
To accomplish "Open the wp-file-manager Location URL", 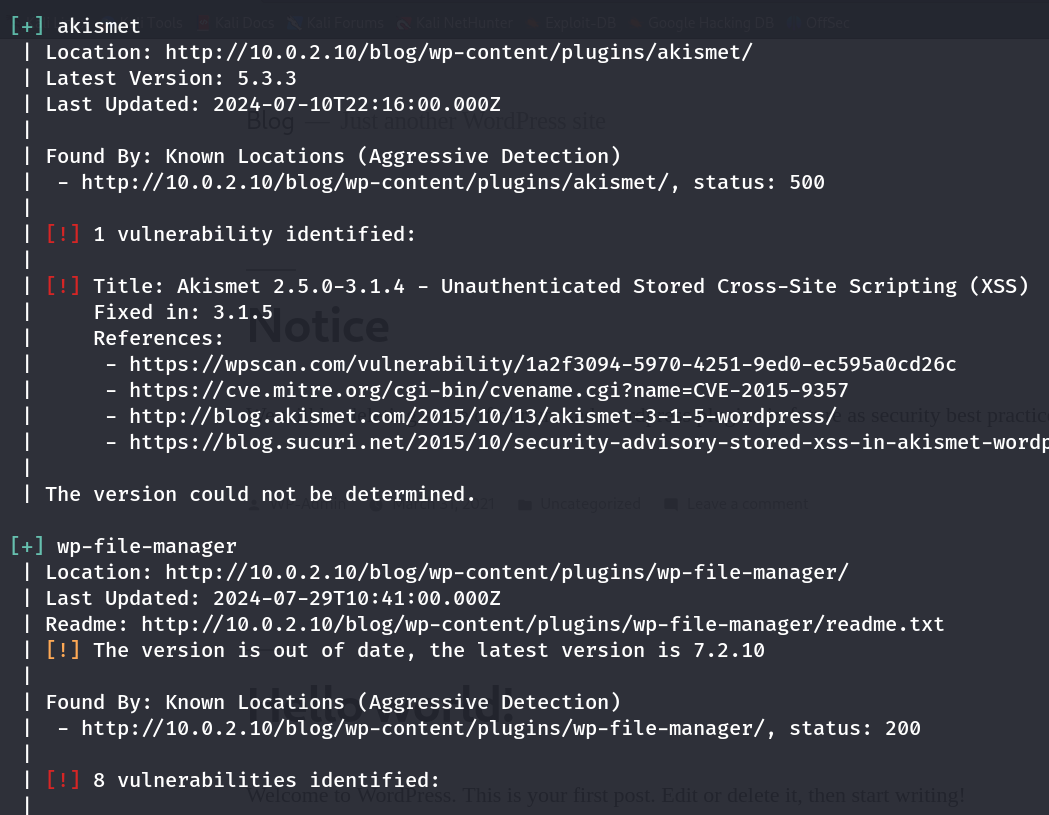I will pyautogui.click(x=506, y=572).
